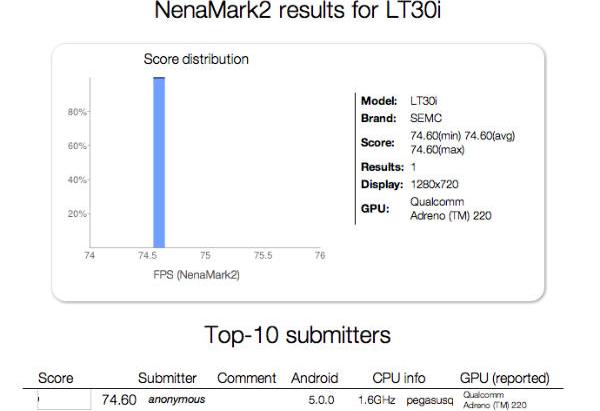Click the pegasusq CPU governor text
The height and width of the screenshot is (411, 600).
430,401
